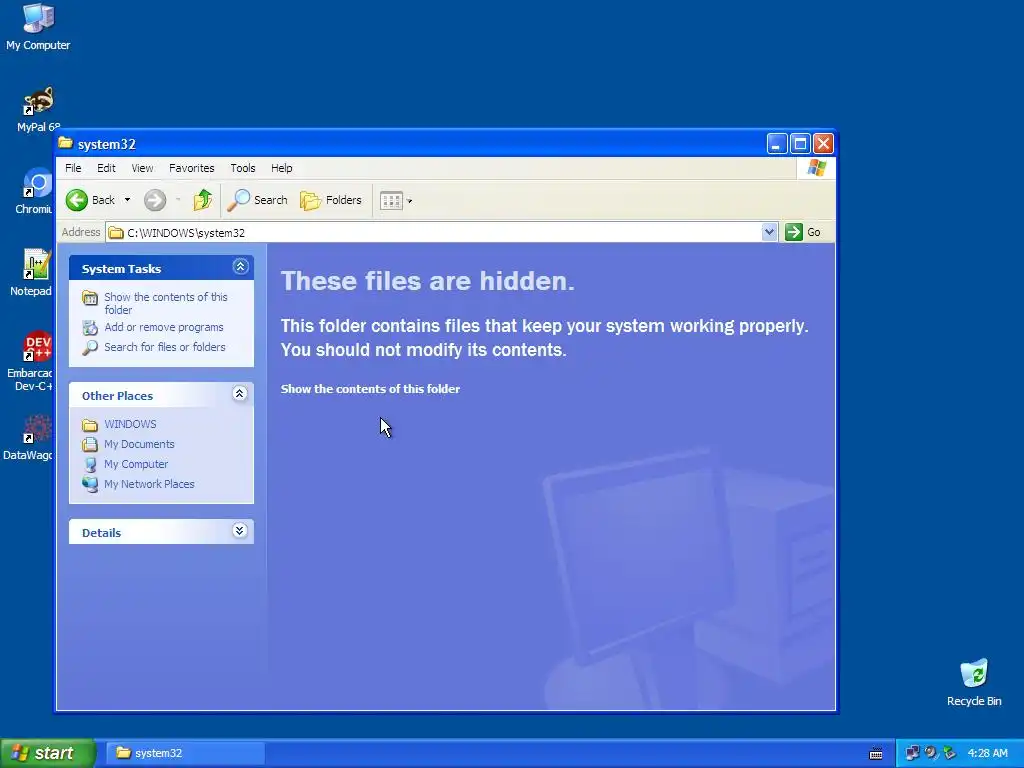Click system32 taskbar button

coord(185,753)
